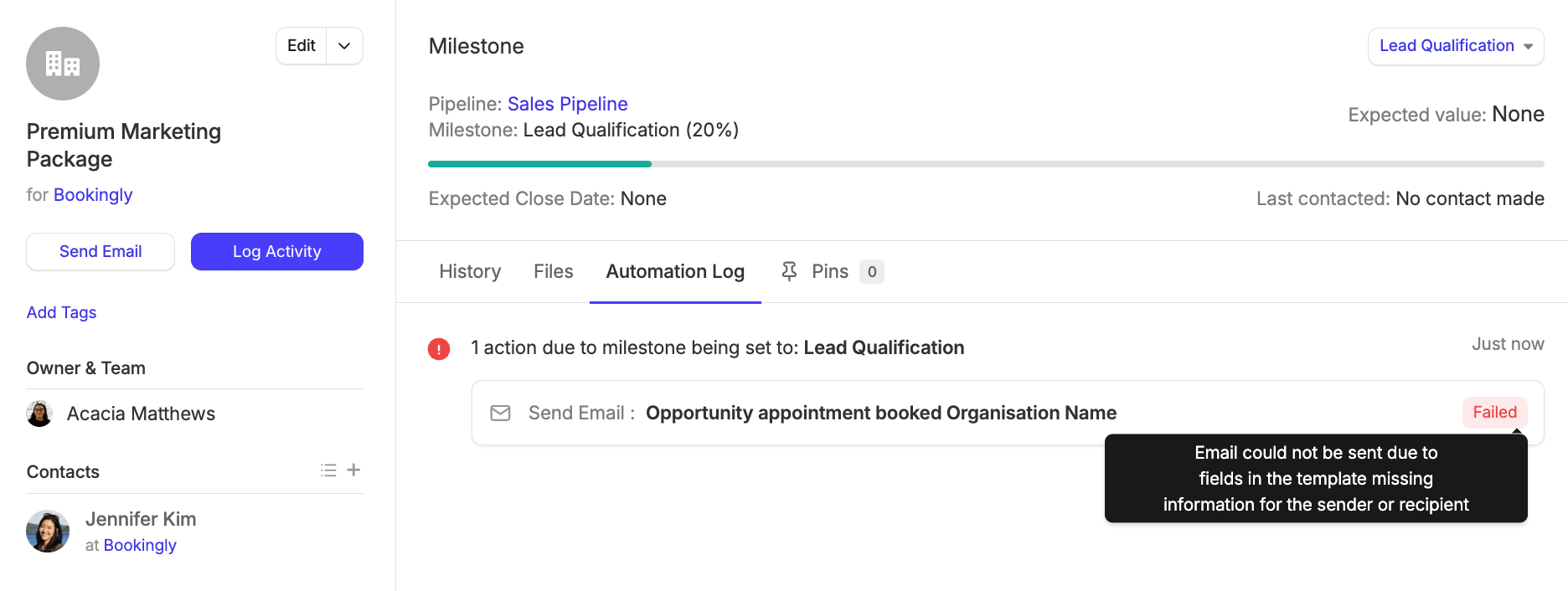Click 'Last contacted: No contact made' text
1568x591 pixels.
pyautogui.click(x=1400, y=198)
